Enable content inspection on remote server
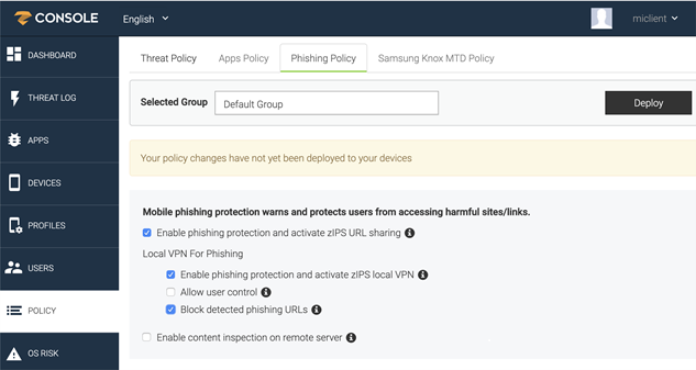 [x=146, y=337]
